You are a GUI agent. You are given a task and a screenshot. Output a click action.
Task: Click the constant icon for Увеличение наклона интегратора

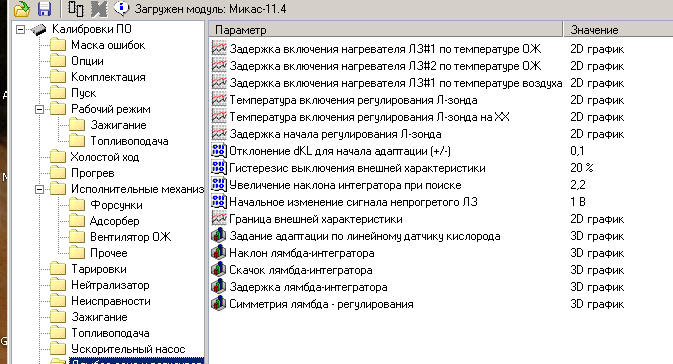click(x=219, y=185)
